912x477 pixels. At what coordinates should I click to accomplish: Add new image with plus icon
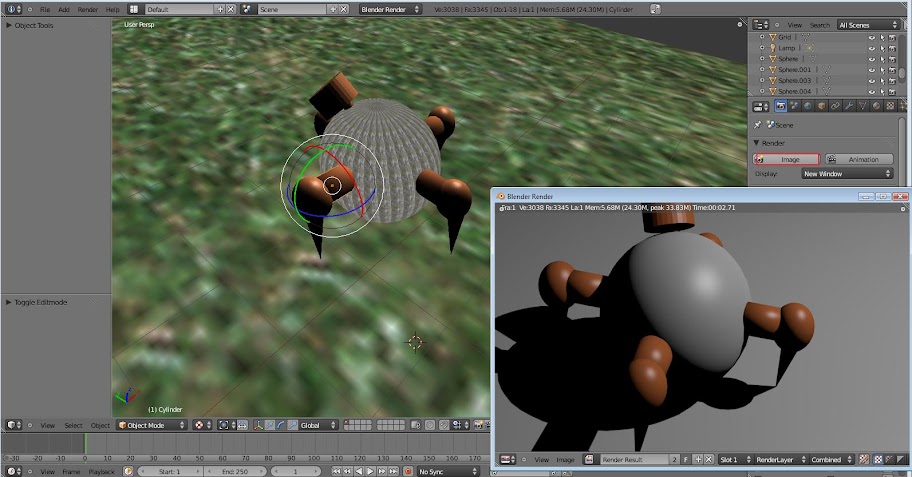[699, 460]
